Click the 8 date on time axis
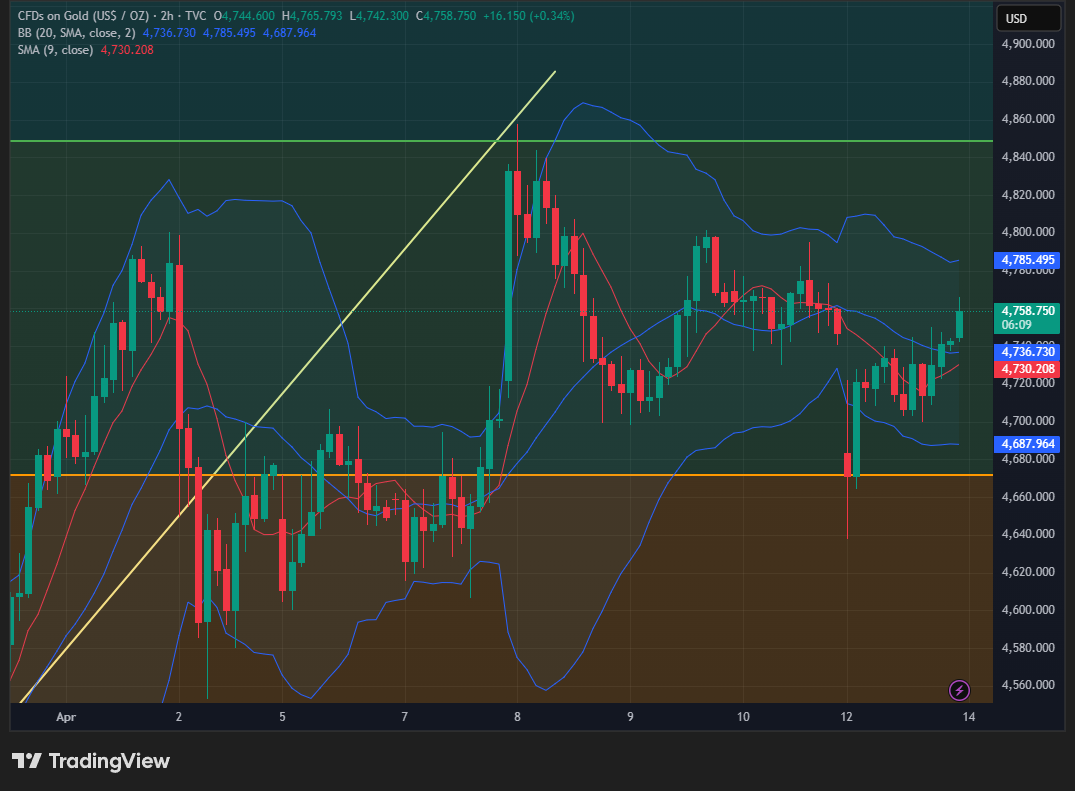Image resolution: width=1075 pixels, height=791 pixels. [x=517, y=717]
